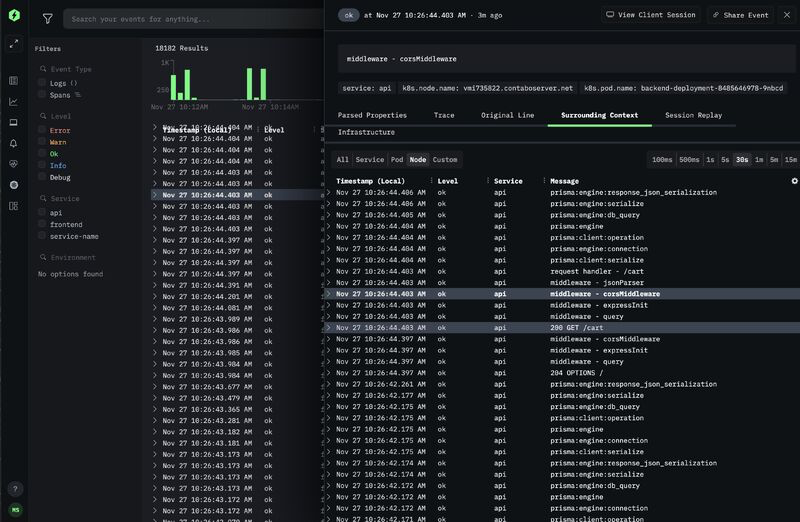Open the MS user avatar

[x=15, y=510]
